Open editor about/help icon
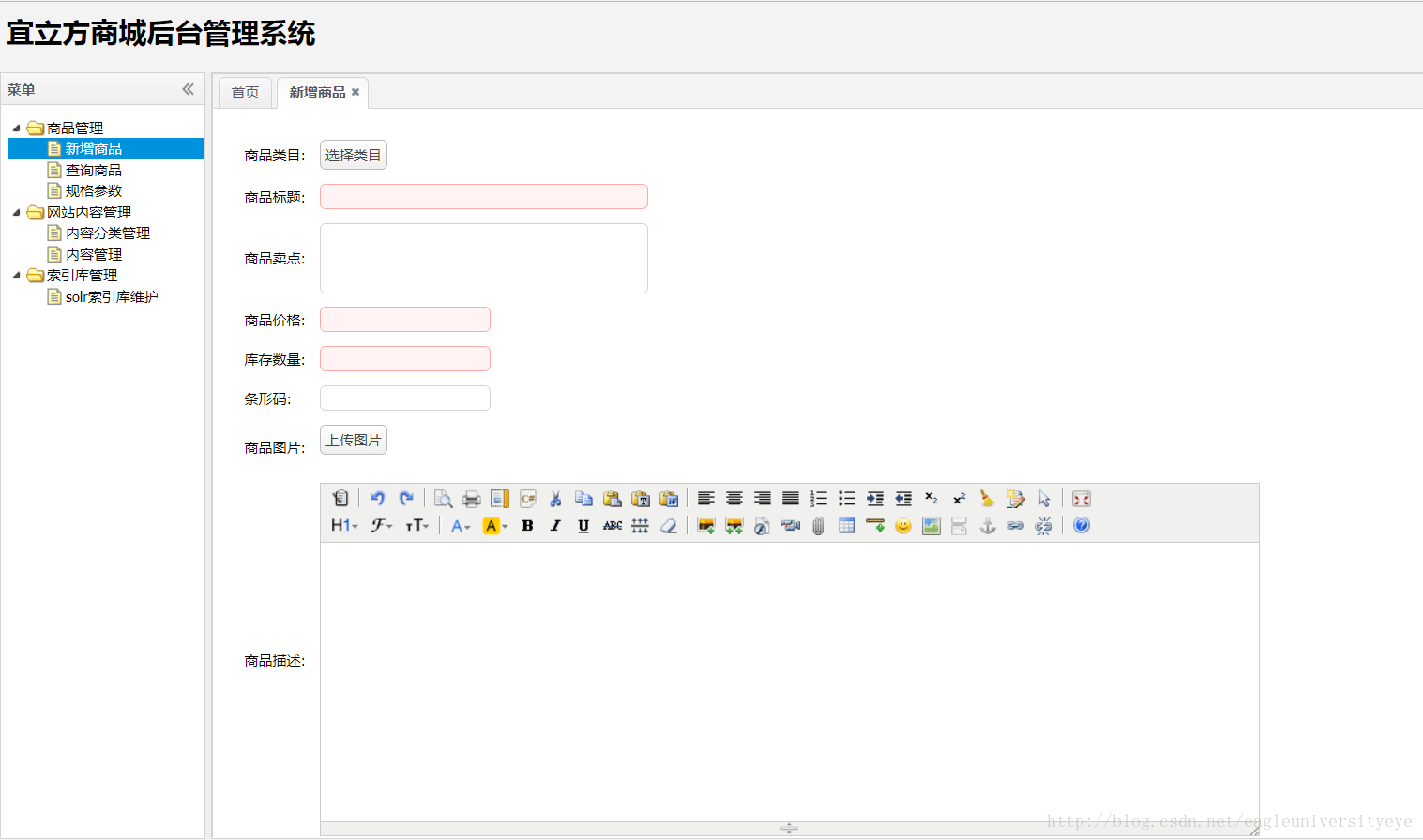Image resolution: width=1423 pixels, height=840 pixels. (x=1081, y=526)
